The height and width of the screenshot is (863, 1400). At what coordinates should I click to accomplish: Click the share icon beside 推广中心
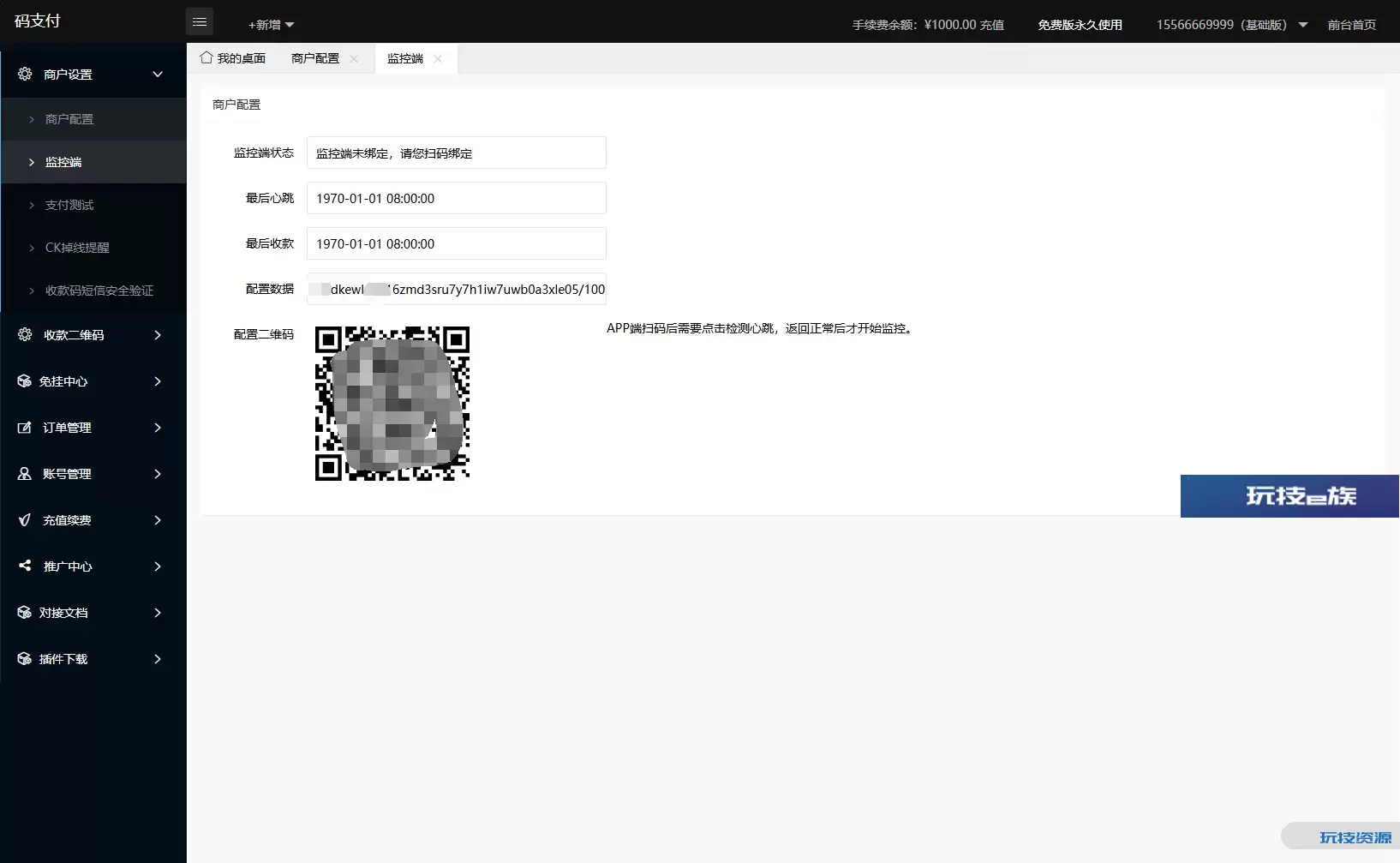25,566
